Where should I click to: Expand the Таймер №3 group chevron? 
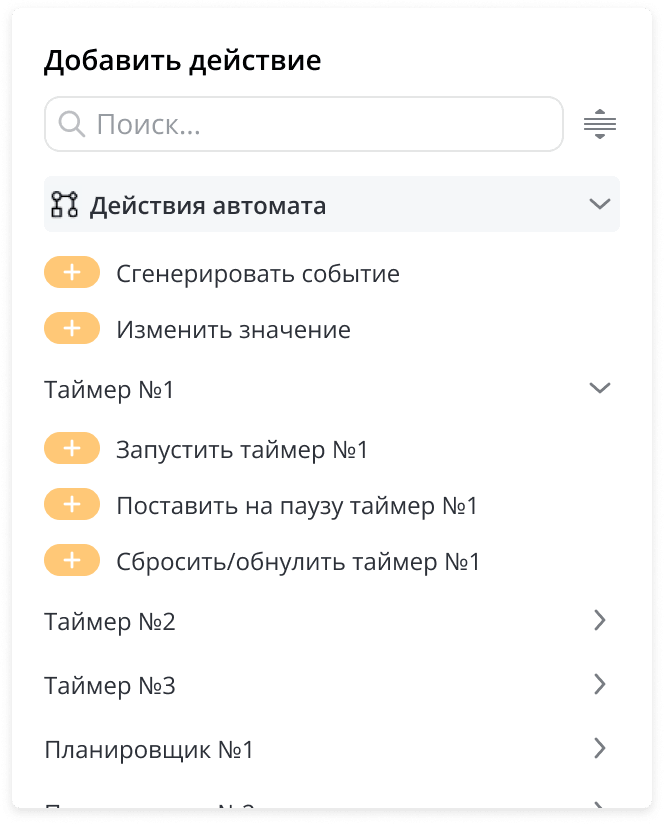coord(599,685)
